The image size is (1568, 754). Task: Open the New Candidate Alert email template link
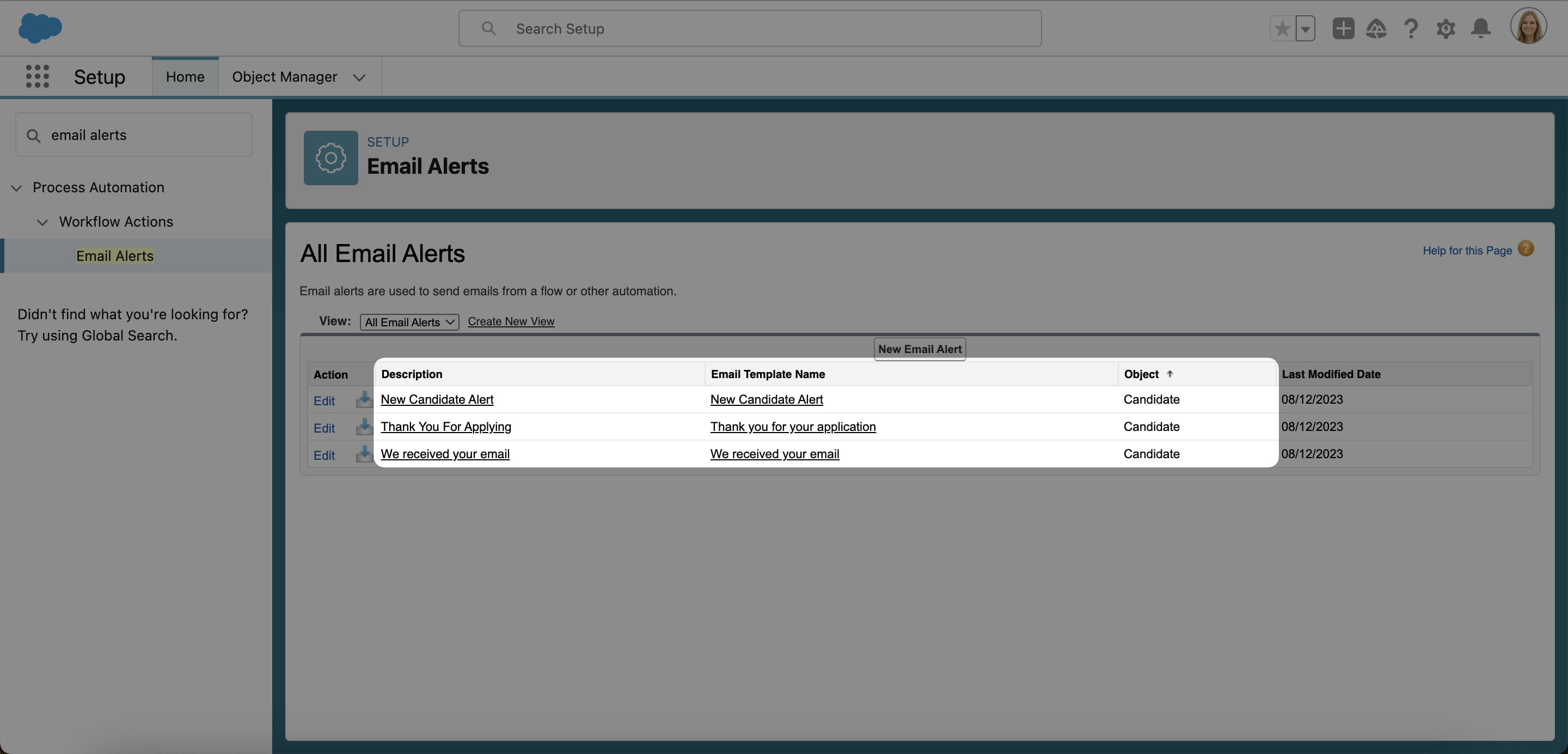pyautogui.click(x=767, y=399)
